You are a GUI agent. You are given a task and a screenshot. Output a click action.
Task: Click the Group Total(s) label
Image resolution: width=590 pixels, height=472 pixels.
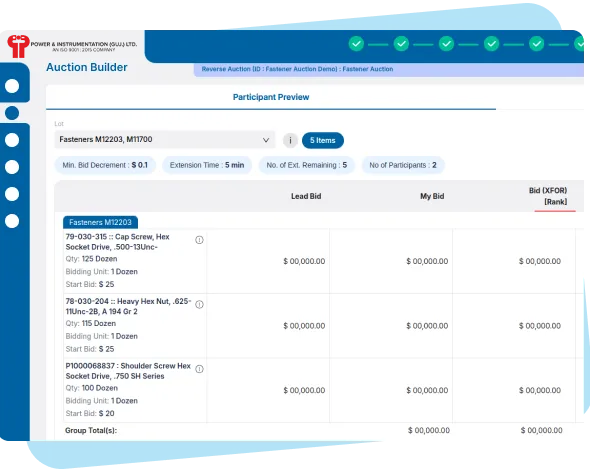(x=91, y=431)
